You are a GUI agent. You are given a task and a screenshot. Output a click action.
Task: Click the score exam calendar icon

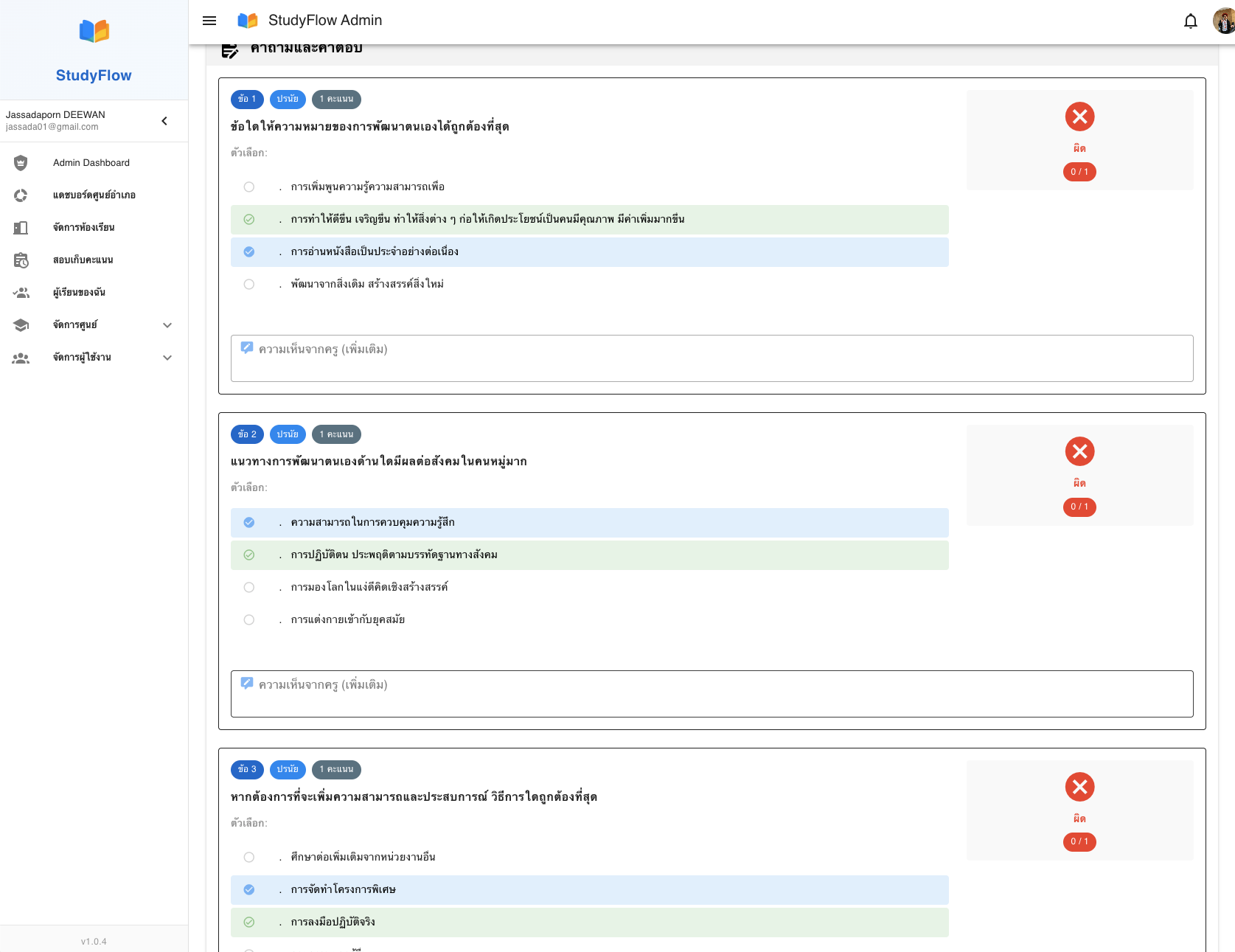pyautogui.click(x=21, y=260)
